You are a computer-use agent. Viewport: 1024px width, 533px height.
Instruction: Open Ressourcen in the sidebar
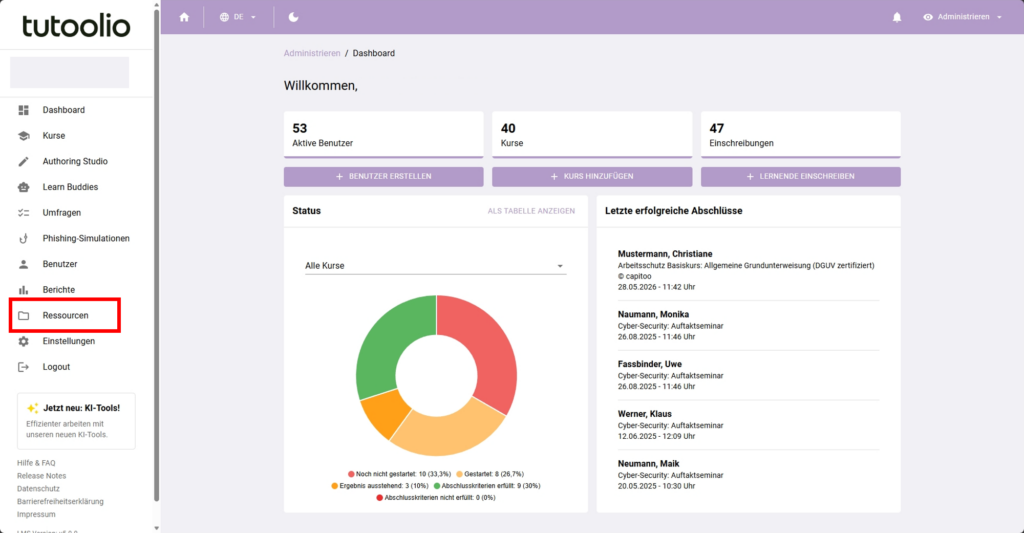(65, 315)
